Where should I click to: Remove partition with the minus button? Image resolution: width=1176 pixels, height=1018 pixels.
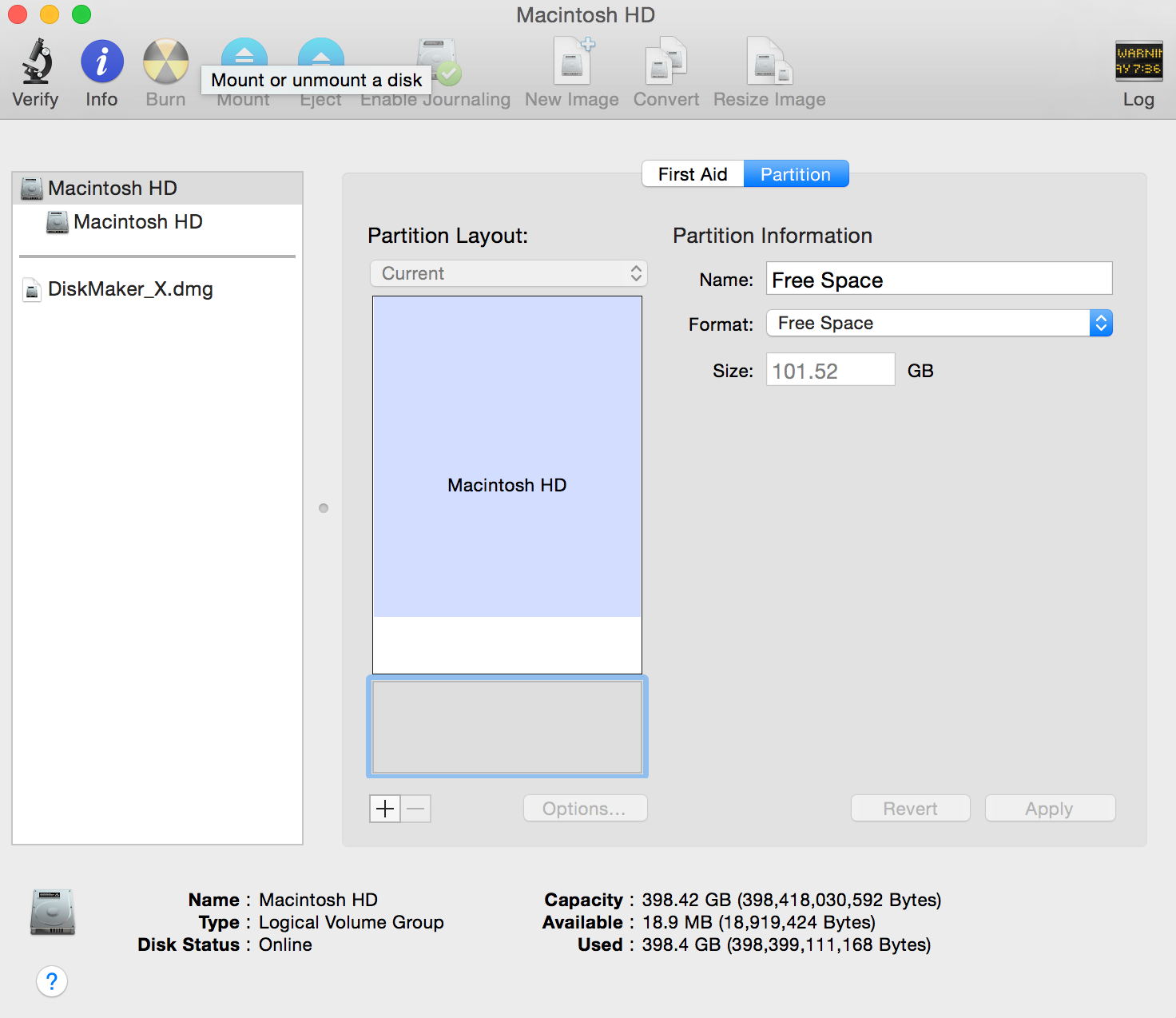tap(415, 809)
